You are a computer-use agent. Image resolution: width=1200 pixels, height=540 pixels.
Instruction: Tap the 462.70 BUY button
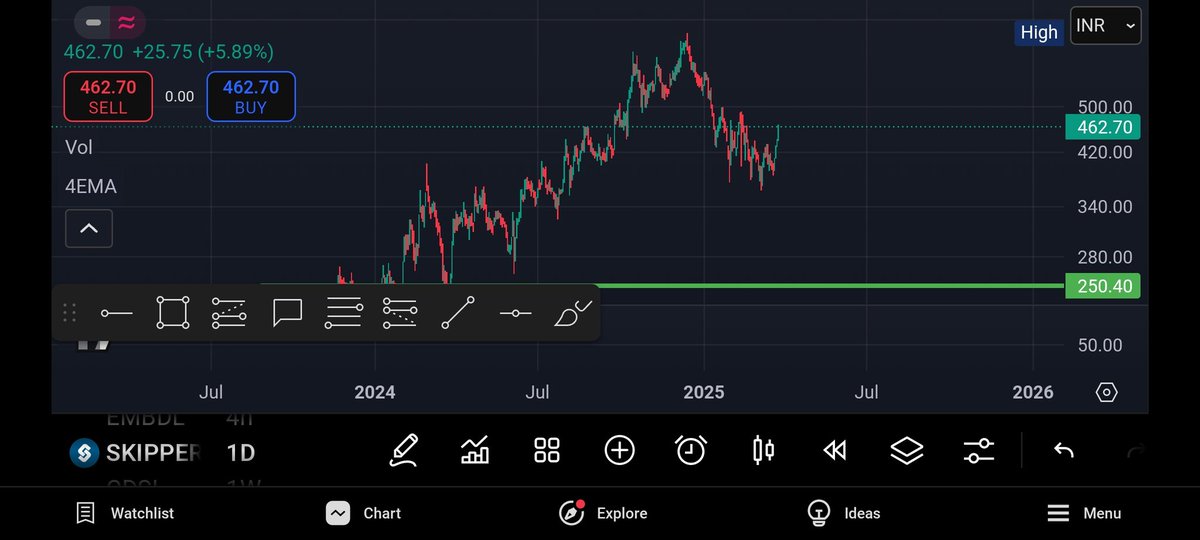coord(251,97)
